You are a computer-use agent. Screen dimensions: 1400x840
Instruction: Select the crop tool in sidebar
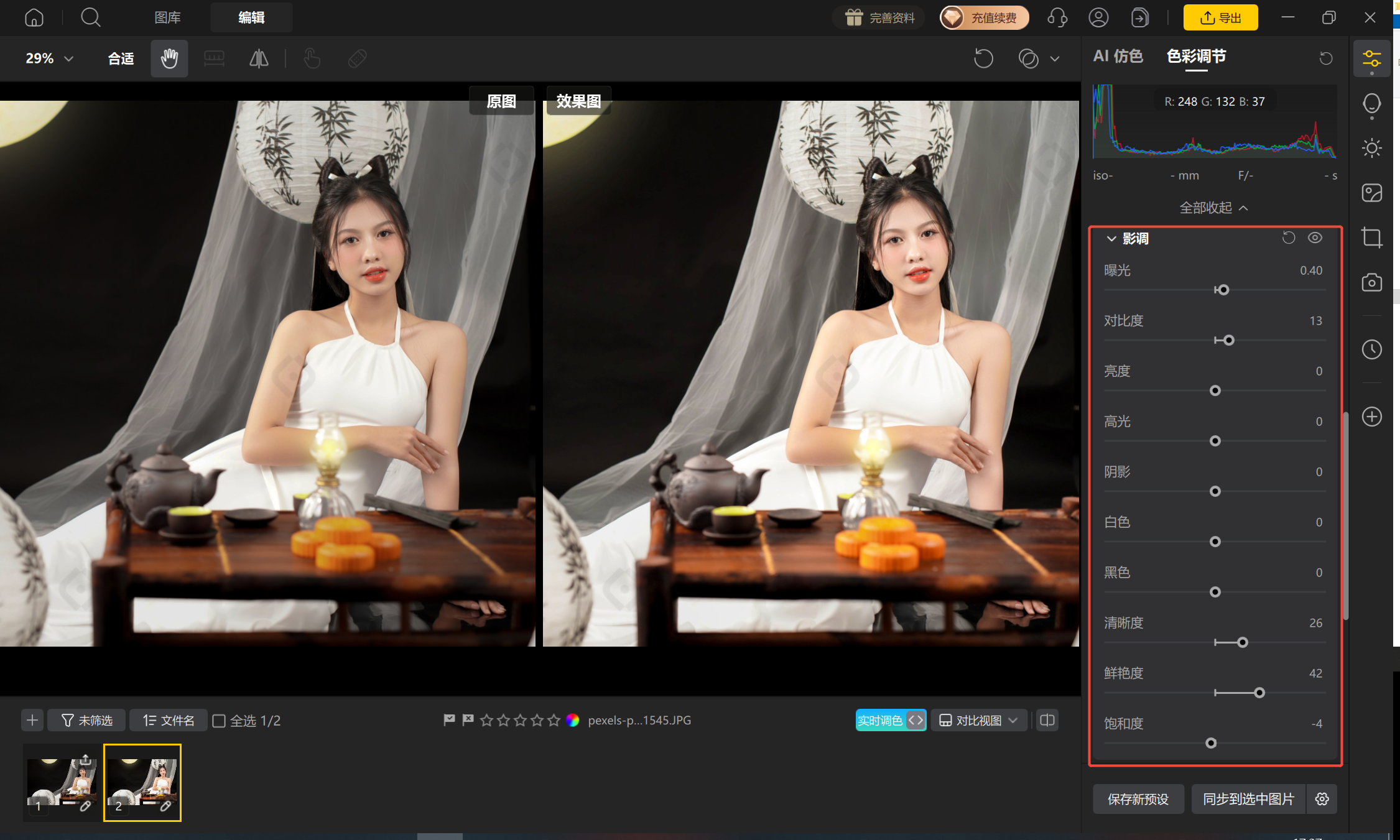tap(1371, 238)
